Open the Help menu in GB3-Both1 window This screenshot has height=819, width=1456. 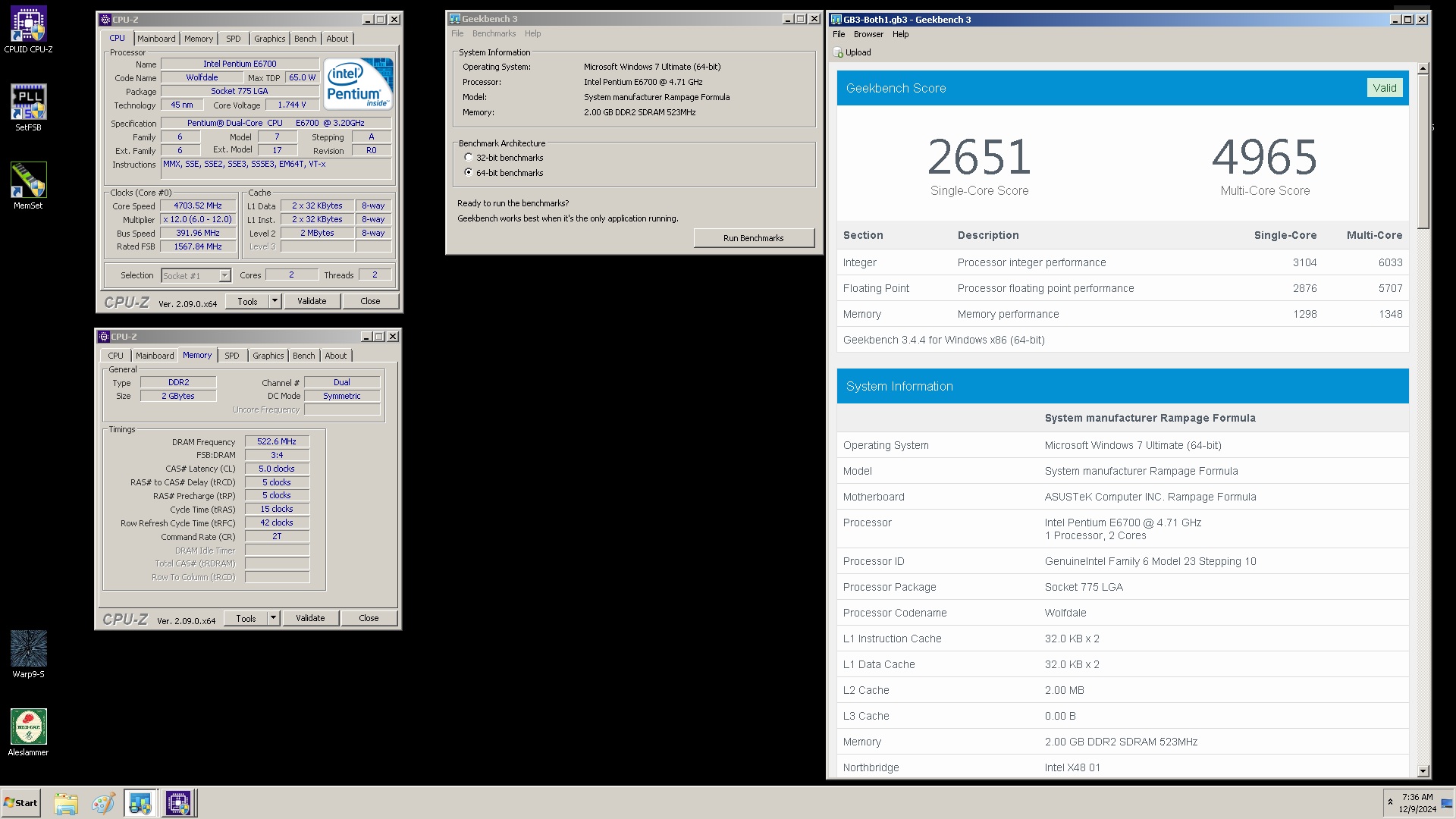click(900, 34)
